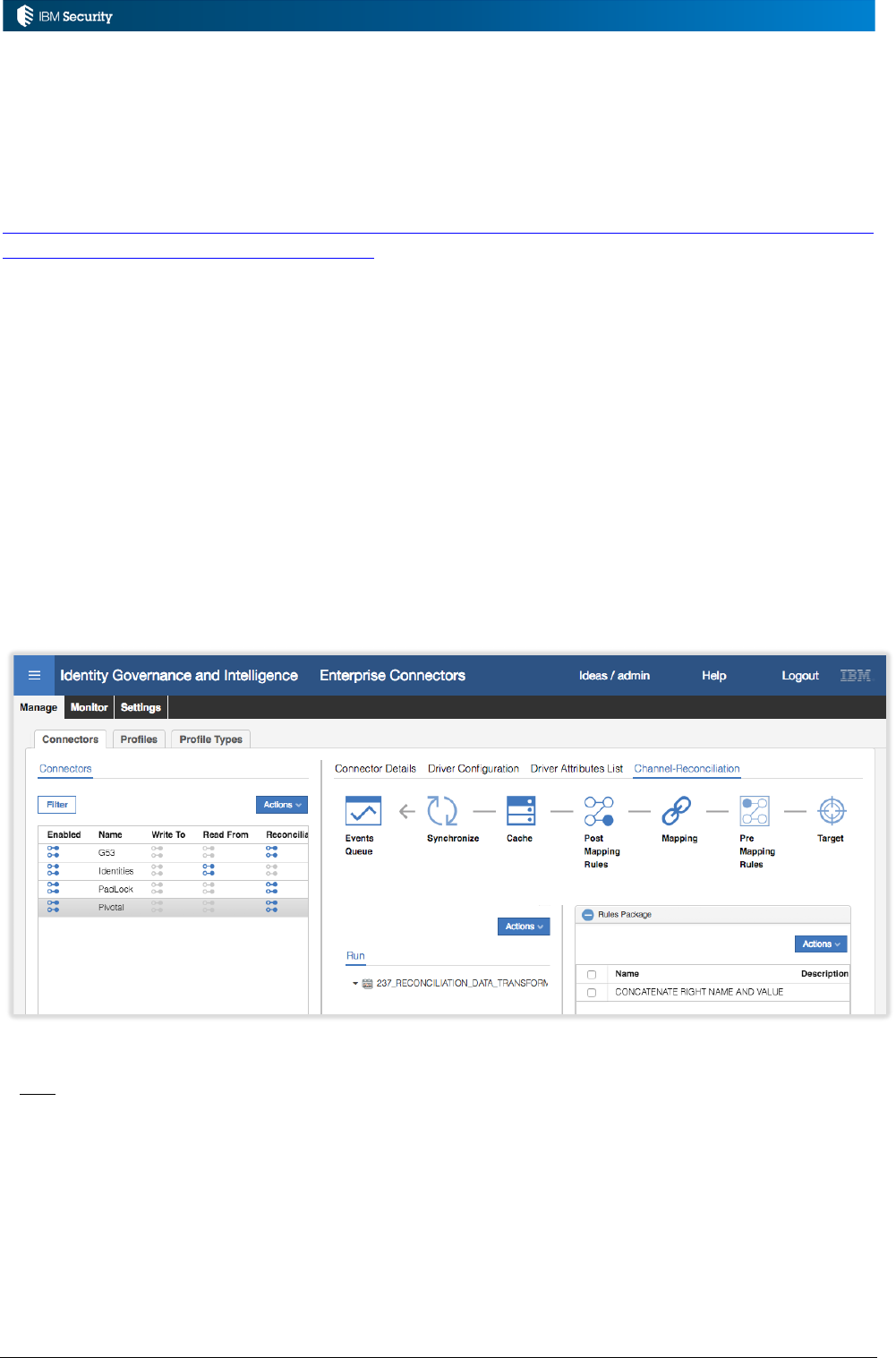Click the Identity Governance and Intelligence title
The height and width of the screenshot is (1358, 896).
click(x=179, y=675)
